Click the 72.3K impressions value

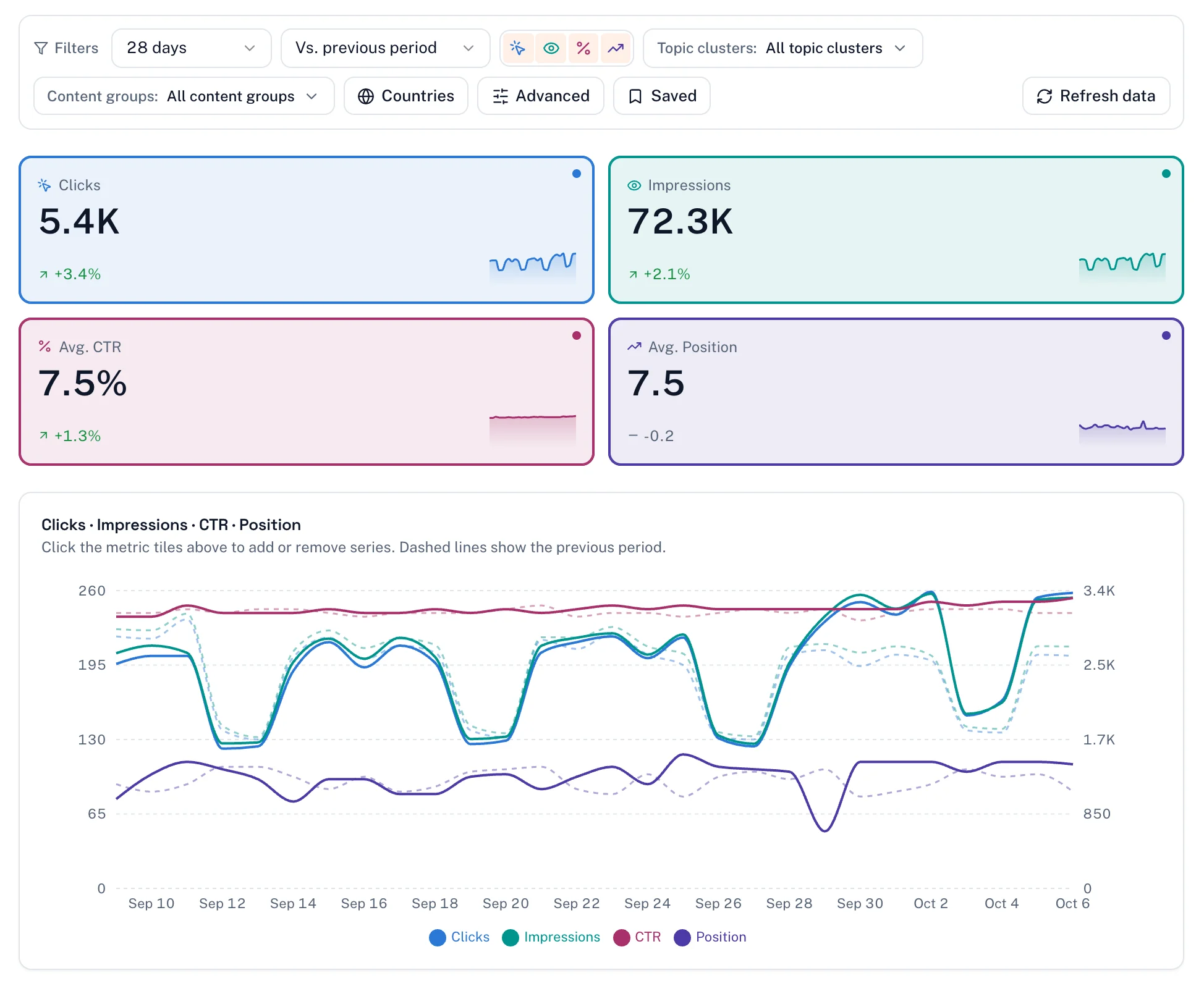(680, 221)
